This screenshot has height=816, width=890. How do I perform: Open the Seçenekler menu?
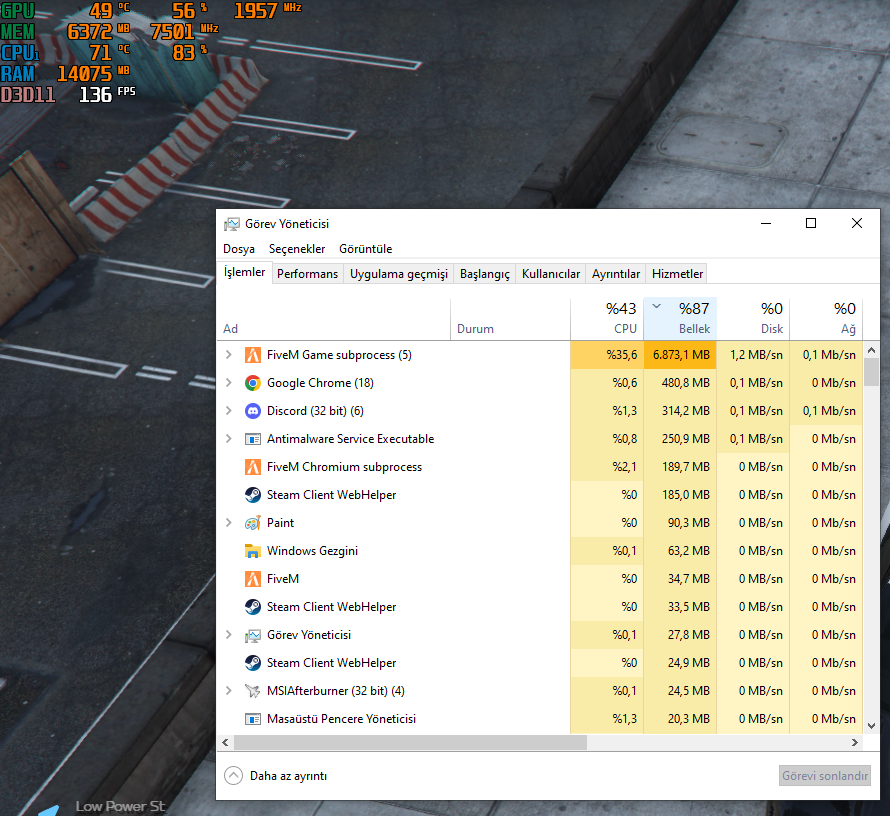pos(297,249)
